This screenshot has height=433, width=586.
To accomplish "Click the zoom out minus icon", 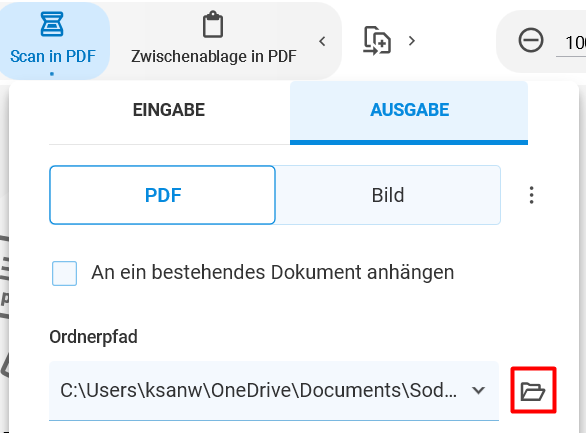I will pyautogui.click(x=531, y=40).
